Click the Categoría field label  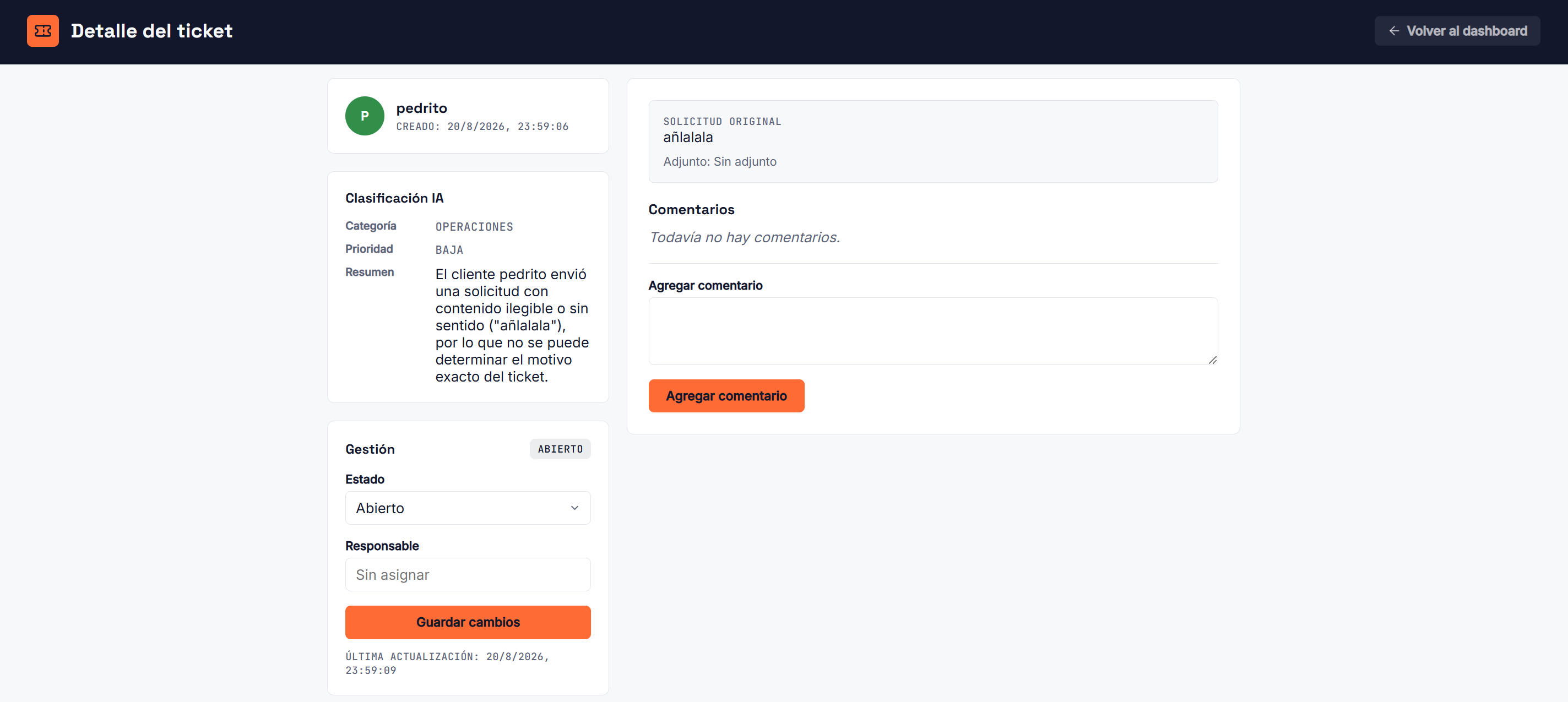(370, 226)
